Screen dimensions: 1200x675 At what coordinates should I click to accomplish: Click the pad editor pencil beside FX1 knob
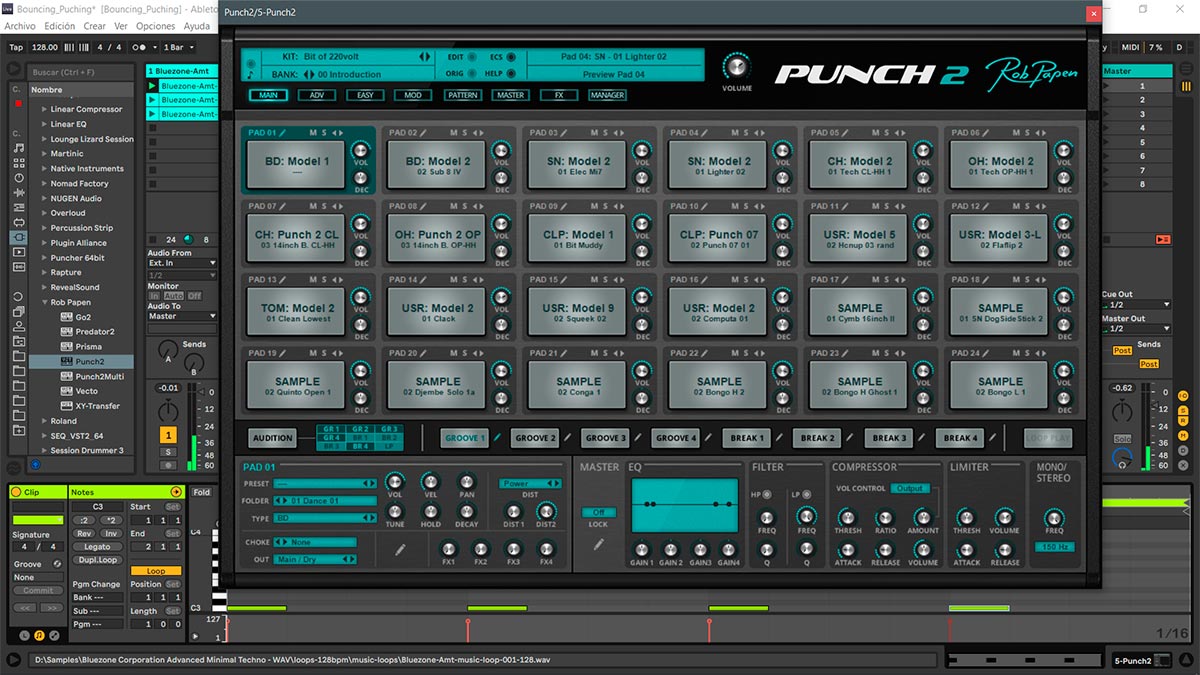400,549
